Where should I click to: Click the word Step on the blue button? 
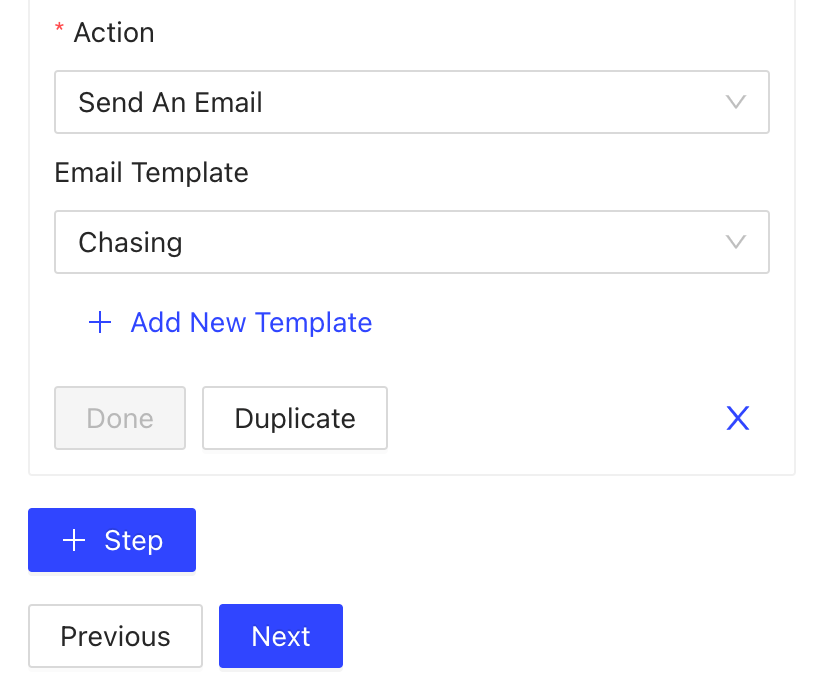click(x=133, y=541)
